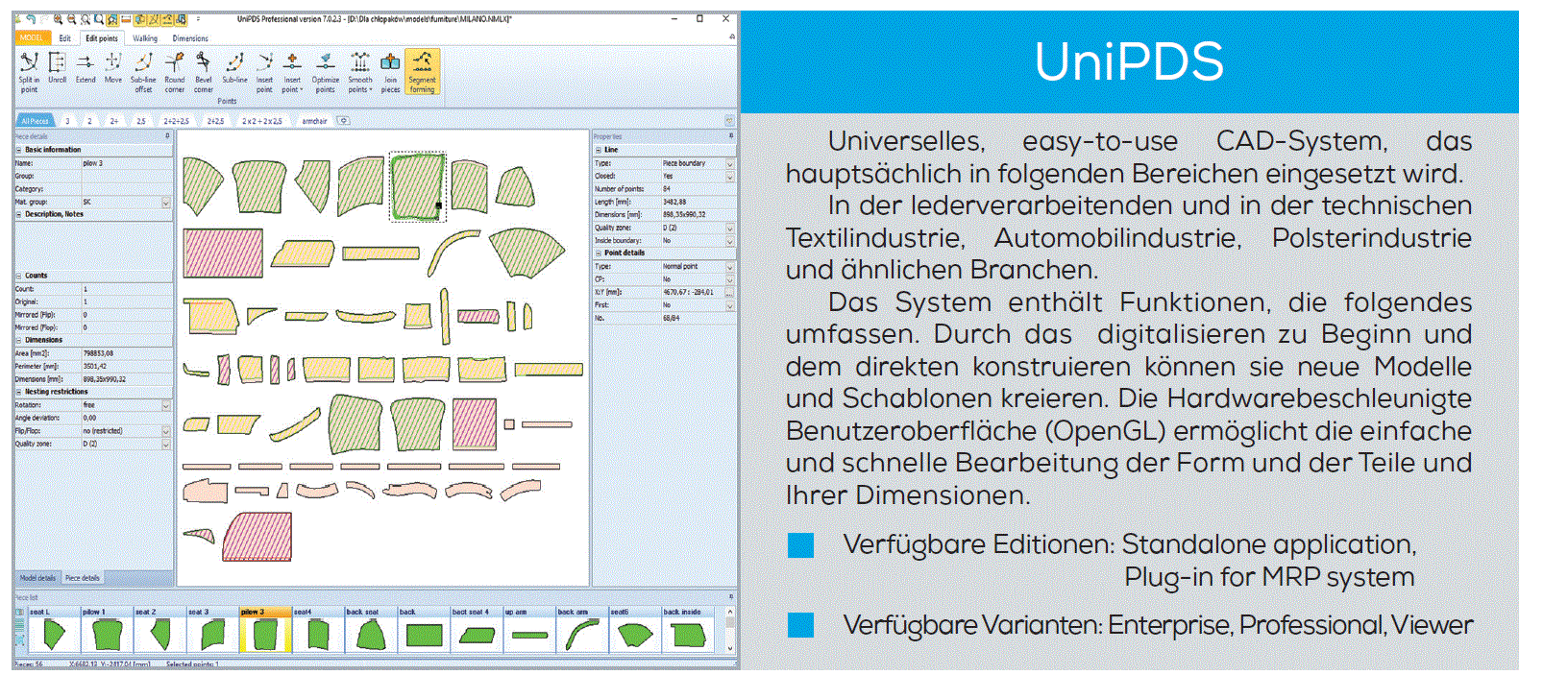Collapse the Point details section
The image size is (1568, 675).
(598, 253)
